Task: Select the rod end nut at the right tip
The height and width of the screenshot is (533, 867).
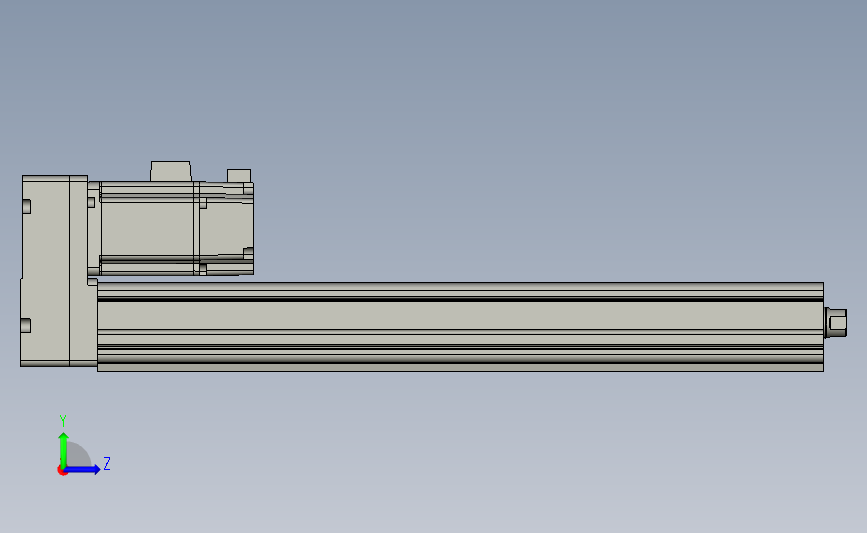Action: 835,323
